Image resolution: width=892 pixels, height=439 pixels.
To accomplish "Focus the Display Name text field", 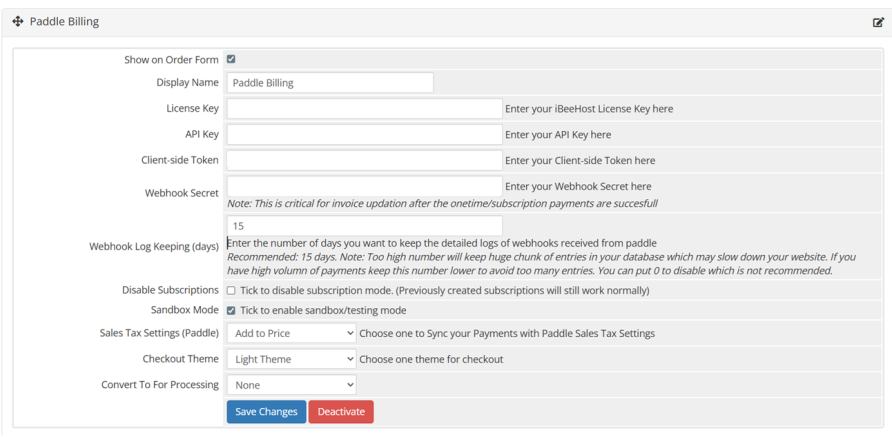I will click(330, 83).
